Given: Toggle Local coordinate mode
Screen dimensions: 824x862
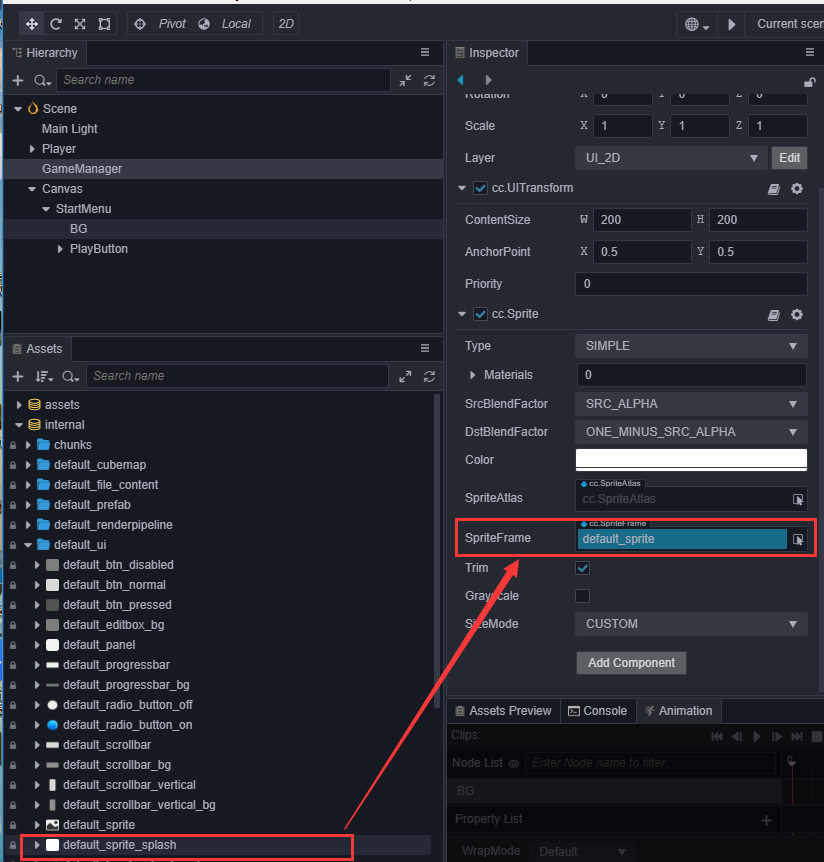Looking at the screenshot, I should [225, 24].
